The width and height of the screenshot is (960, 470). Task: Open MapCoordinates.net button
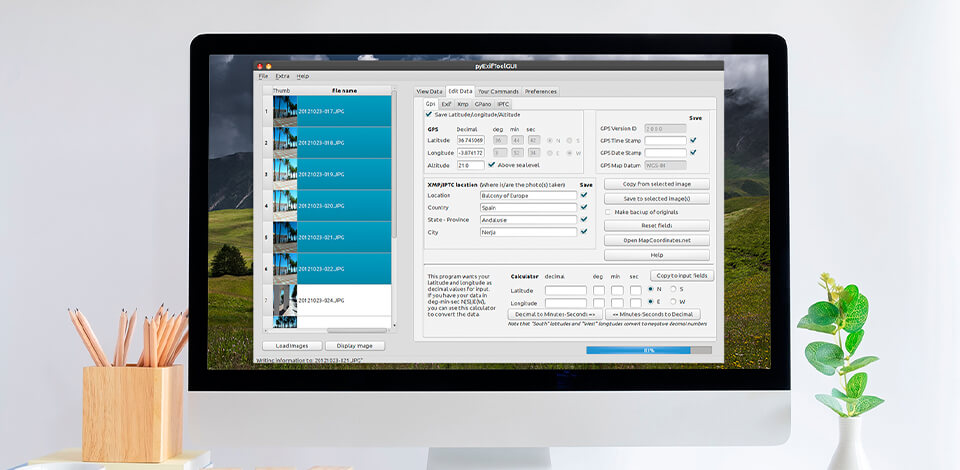(657, 240)
